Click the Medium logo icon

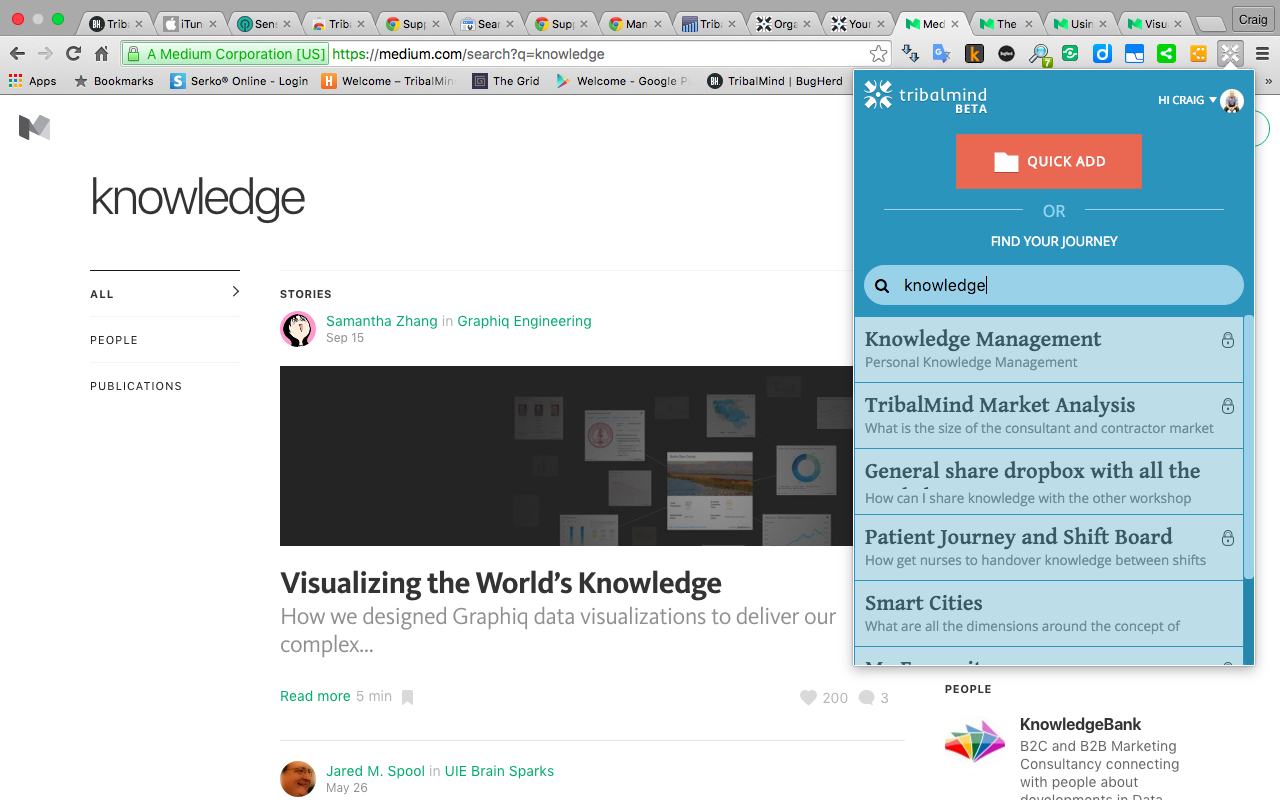tap(34, 127)
